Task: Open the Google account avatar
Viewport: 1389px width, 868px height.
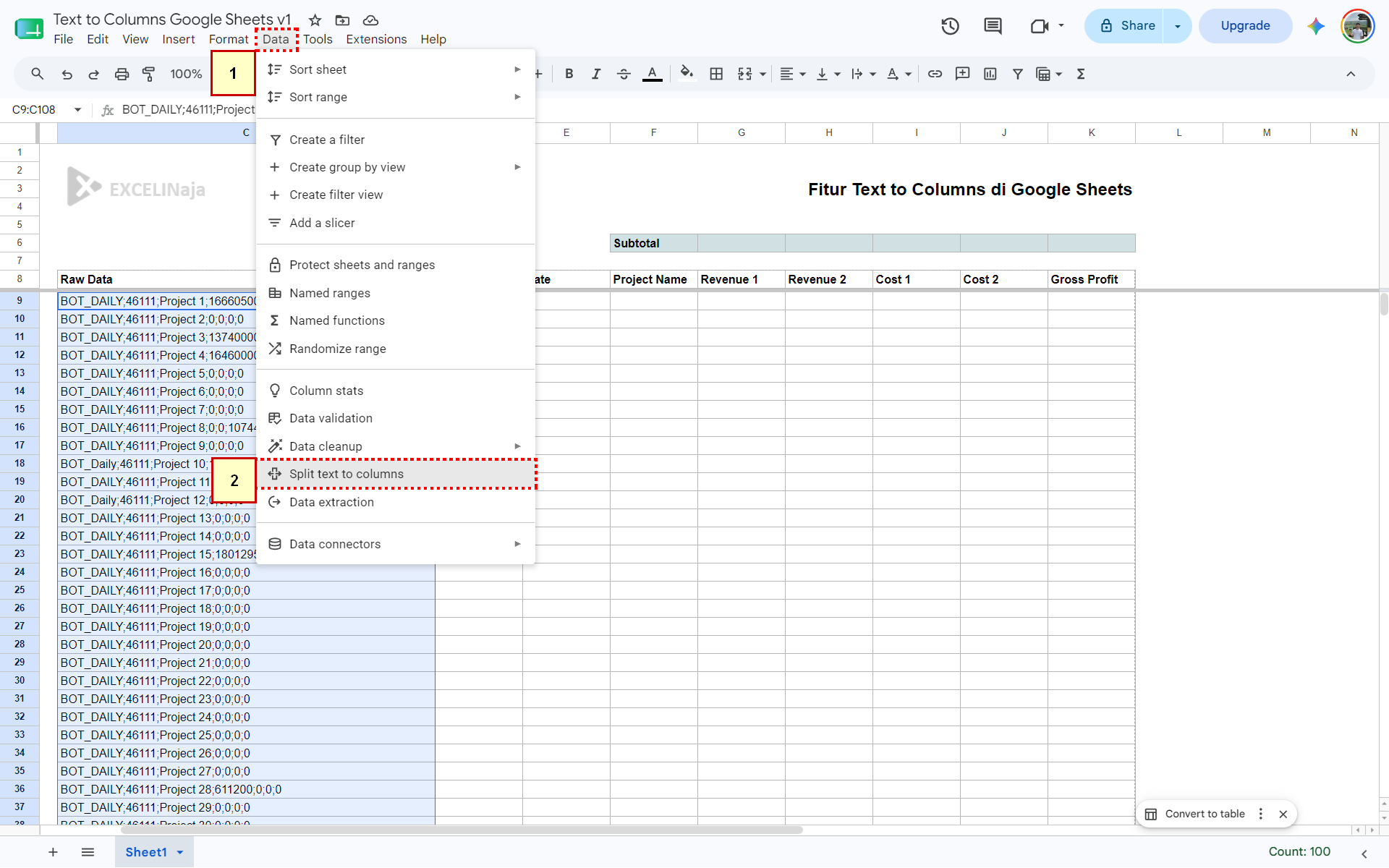Action: pos(1357,26)
